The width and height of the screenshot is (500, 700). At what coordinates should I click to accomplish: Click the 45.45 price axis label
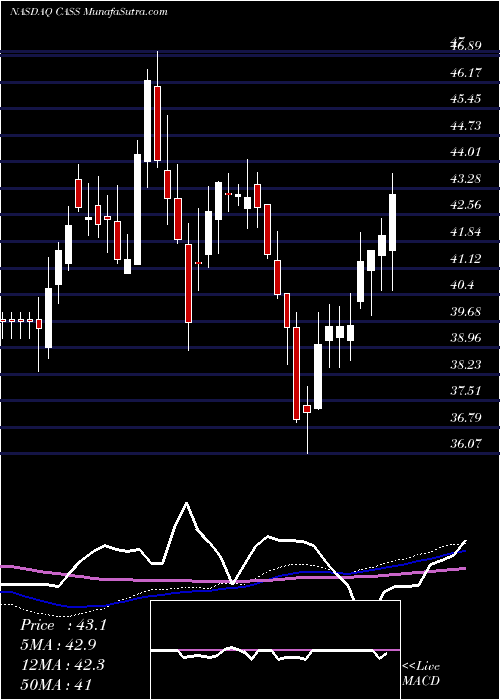(467, 99)
